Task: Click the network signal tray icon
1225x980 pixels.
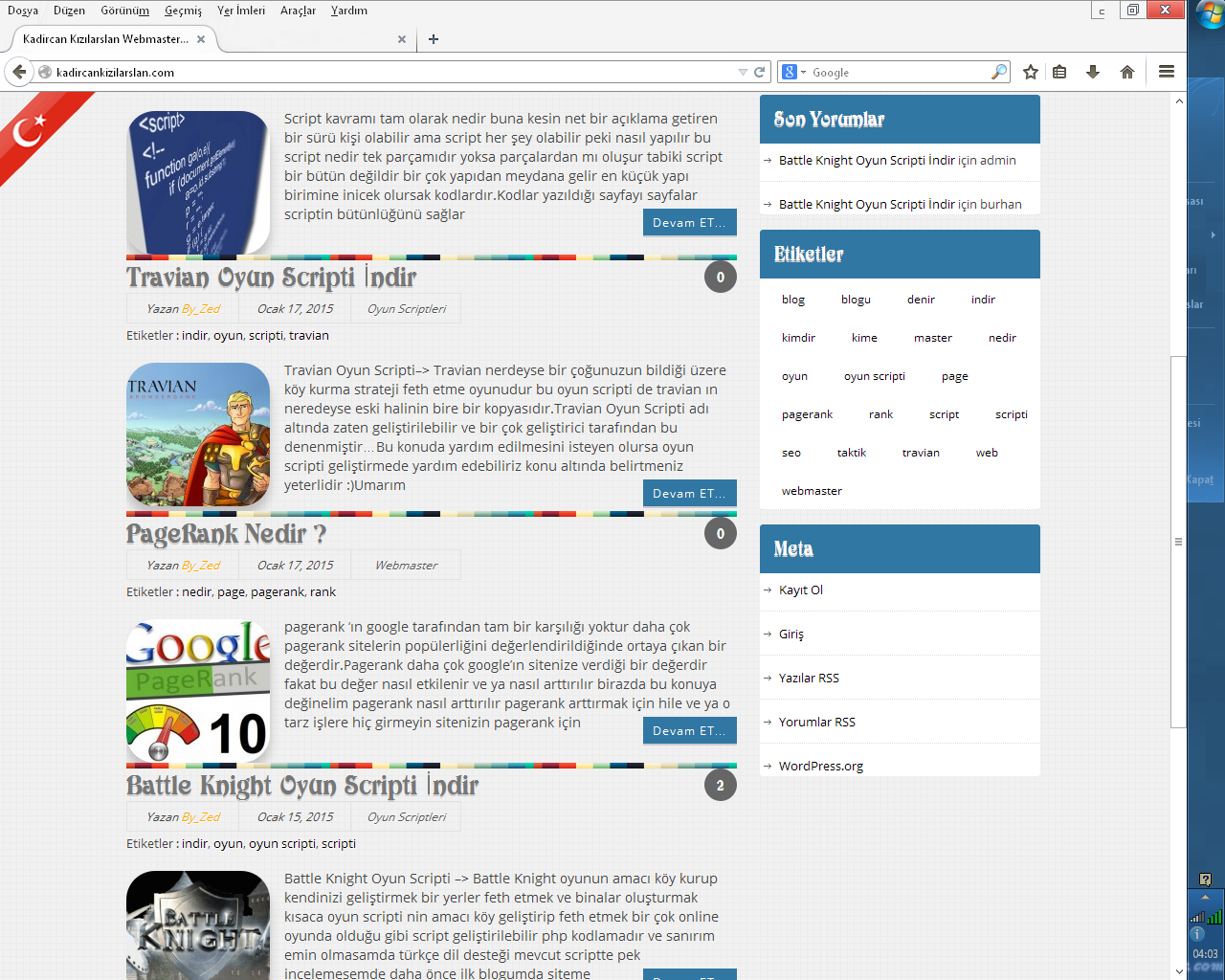Action: [x=1197, y=918]
